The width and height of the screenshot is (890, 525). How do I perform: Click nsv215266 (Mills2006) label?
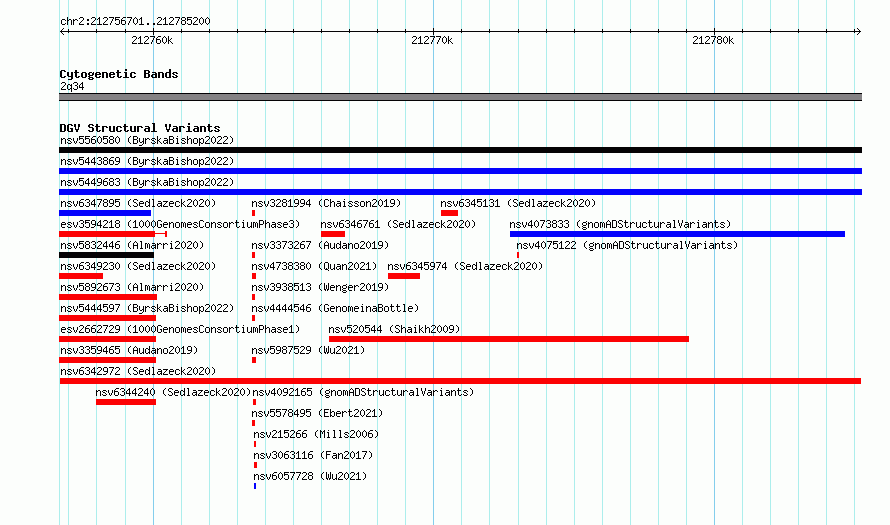tap(316, 434)
